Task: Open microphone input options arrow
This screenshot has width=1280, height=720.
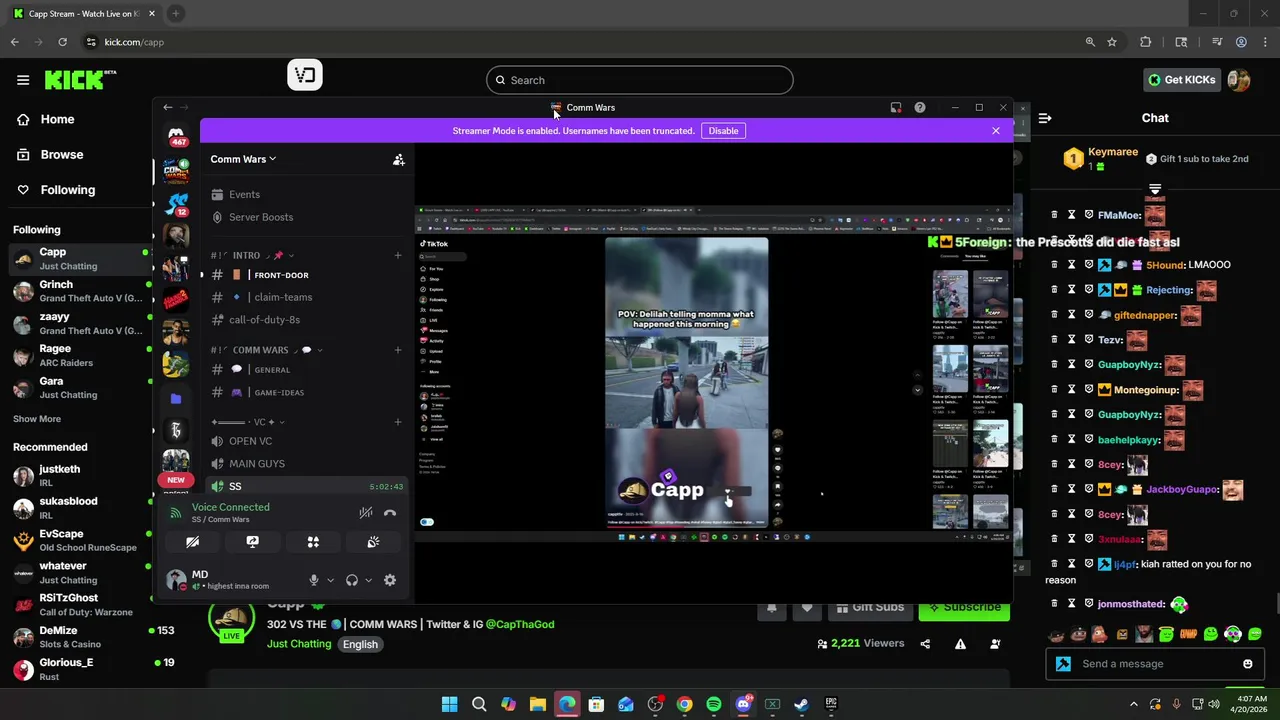Action: pyautogui.click(x=330, y=581)
